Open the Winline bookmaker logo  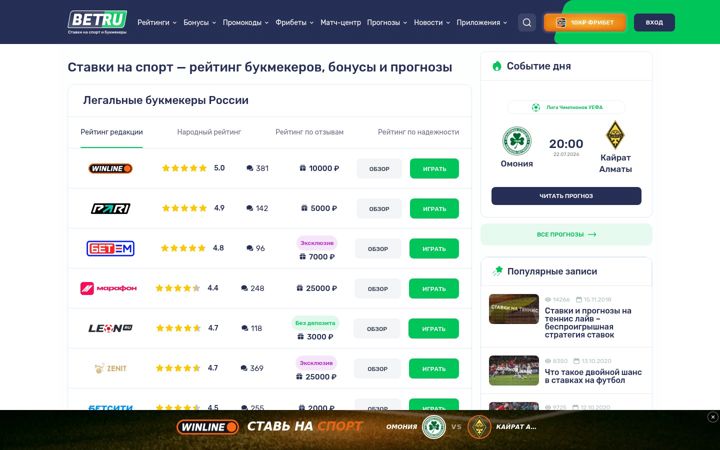point(110,169)
